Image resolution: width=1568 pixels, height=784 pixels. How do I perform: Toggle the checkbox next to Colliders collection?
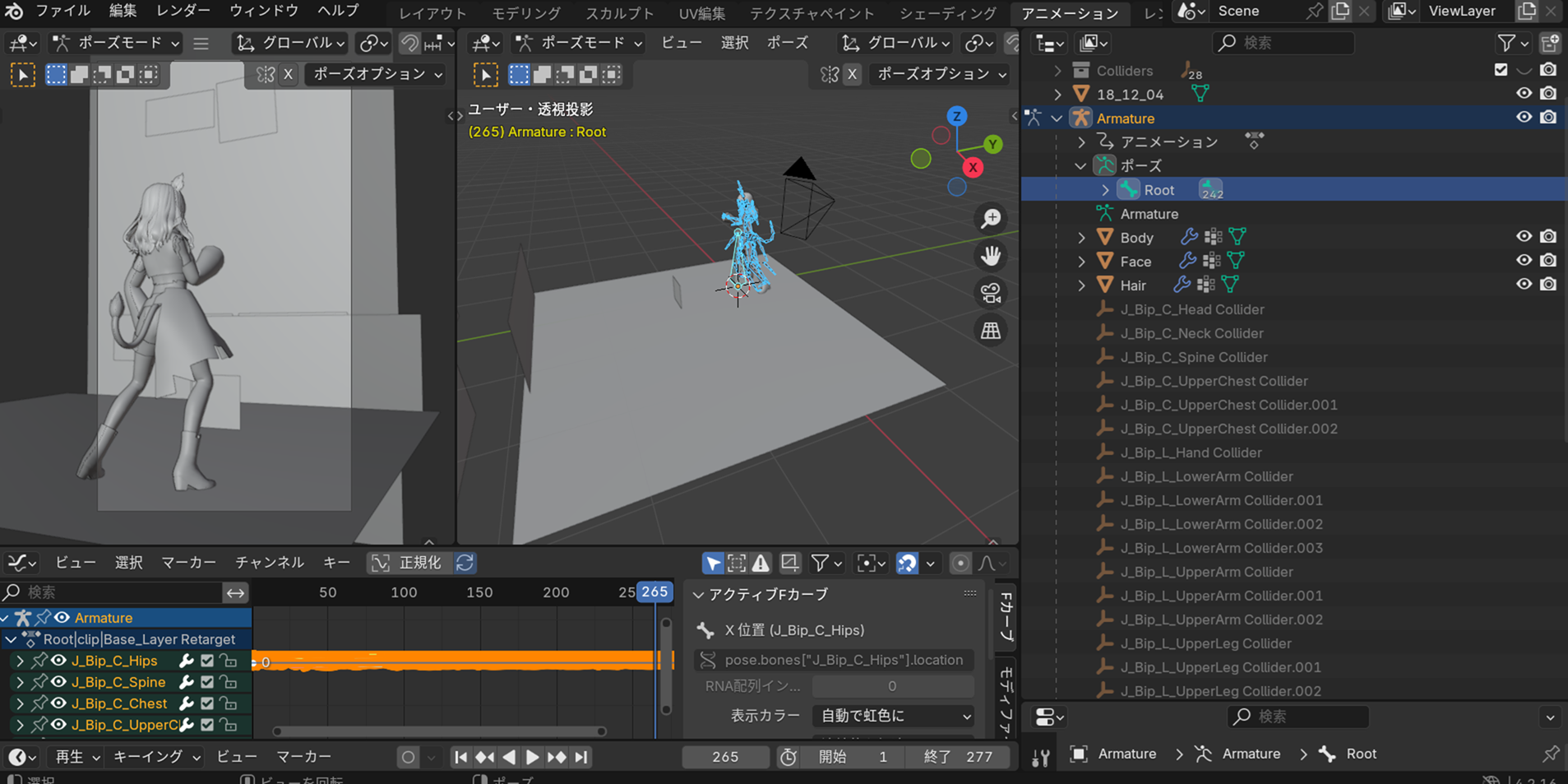pyautogui.click(x=1500, y=70)
